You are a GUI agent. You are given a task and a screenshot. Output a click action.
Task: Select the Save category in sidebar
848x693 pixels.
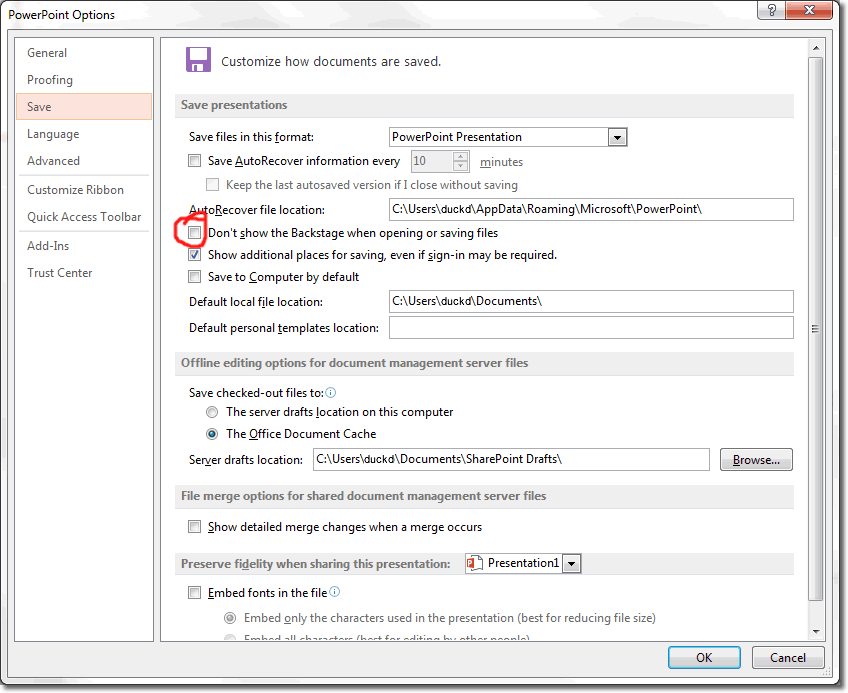click(x=84, y=107)
